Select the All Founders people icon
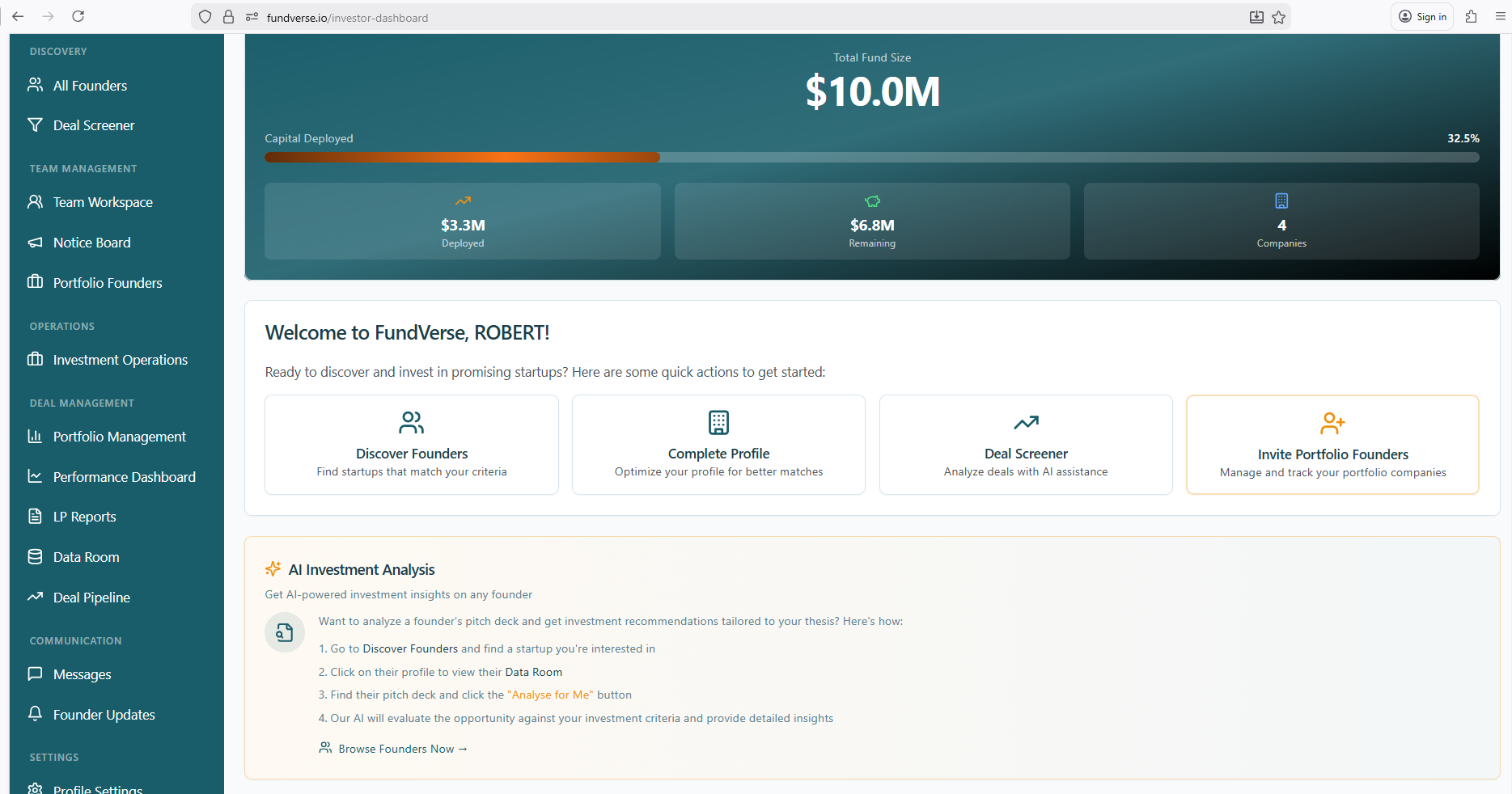The width and height of the screenshot is (1512, 794). click(x=36, y=85)
